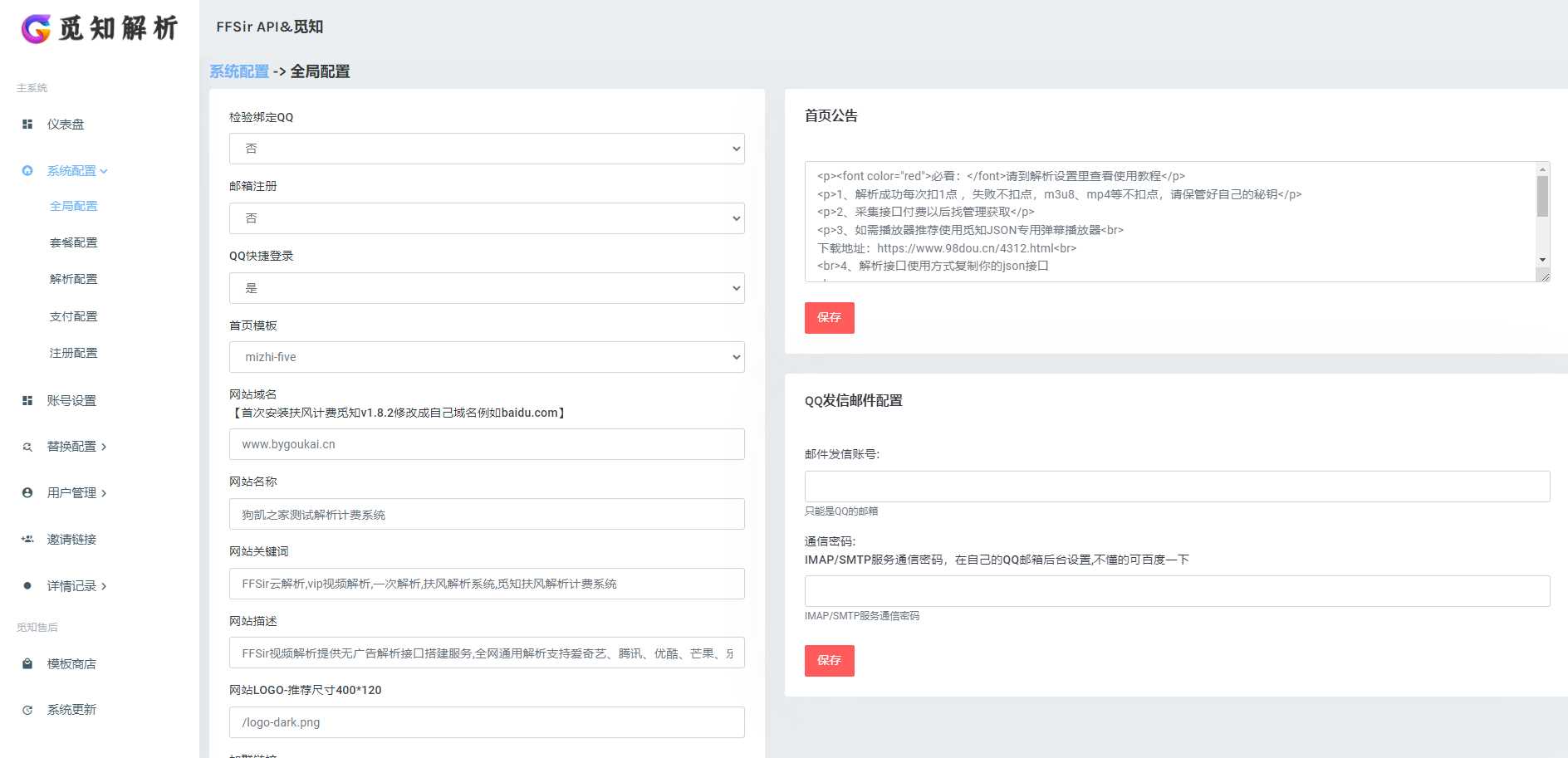This screenshot has height=758, width=1568.
Task: Click the 替换配置 search icon
Action: [27, 447]
